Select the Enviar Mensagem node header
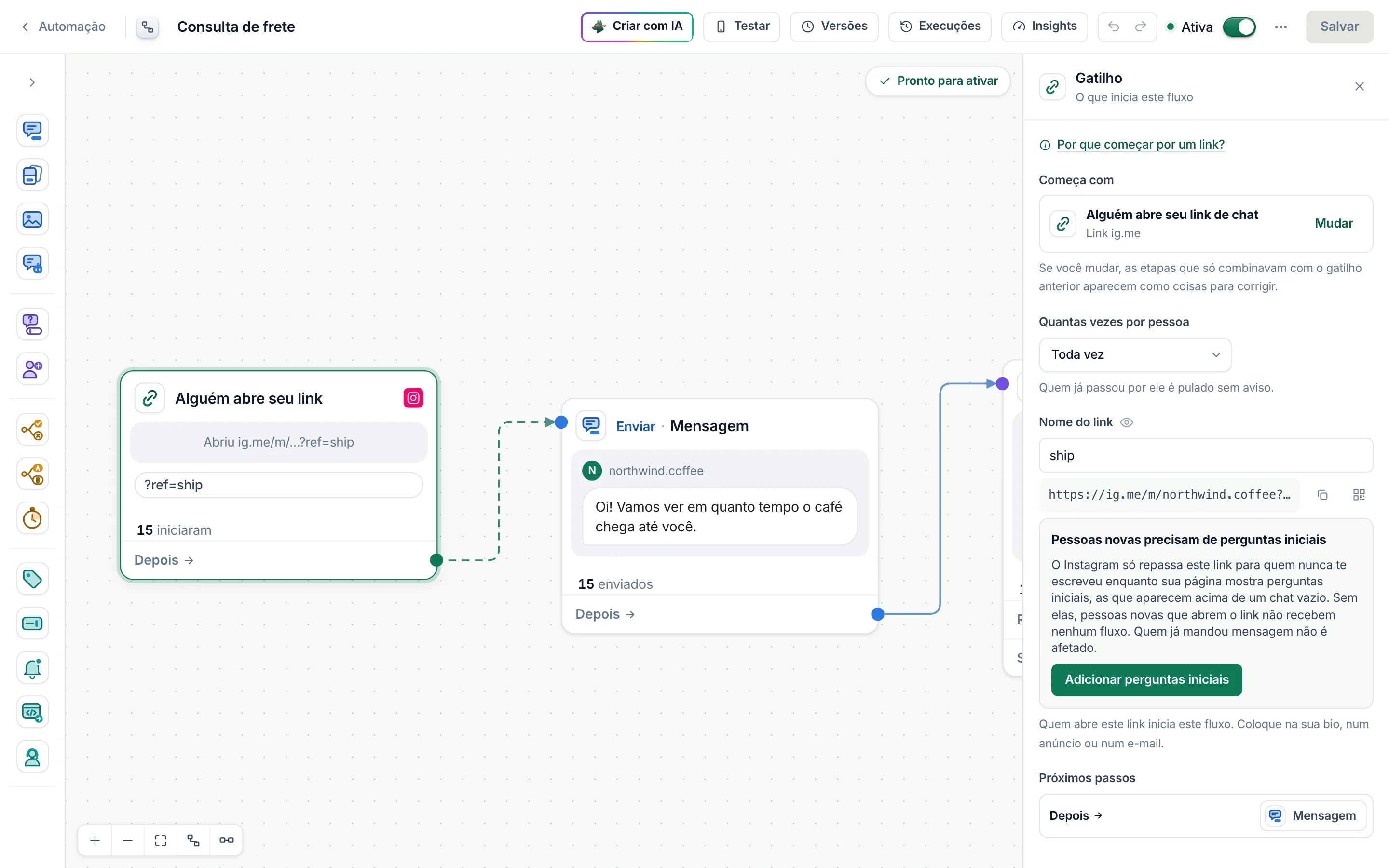 (720, 426)
